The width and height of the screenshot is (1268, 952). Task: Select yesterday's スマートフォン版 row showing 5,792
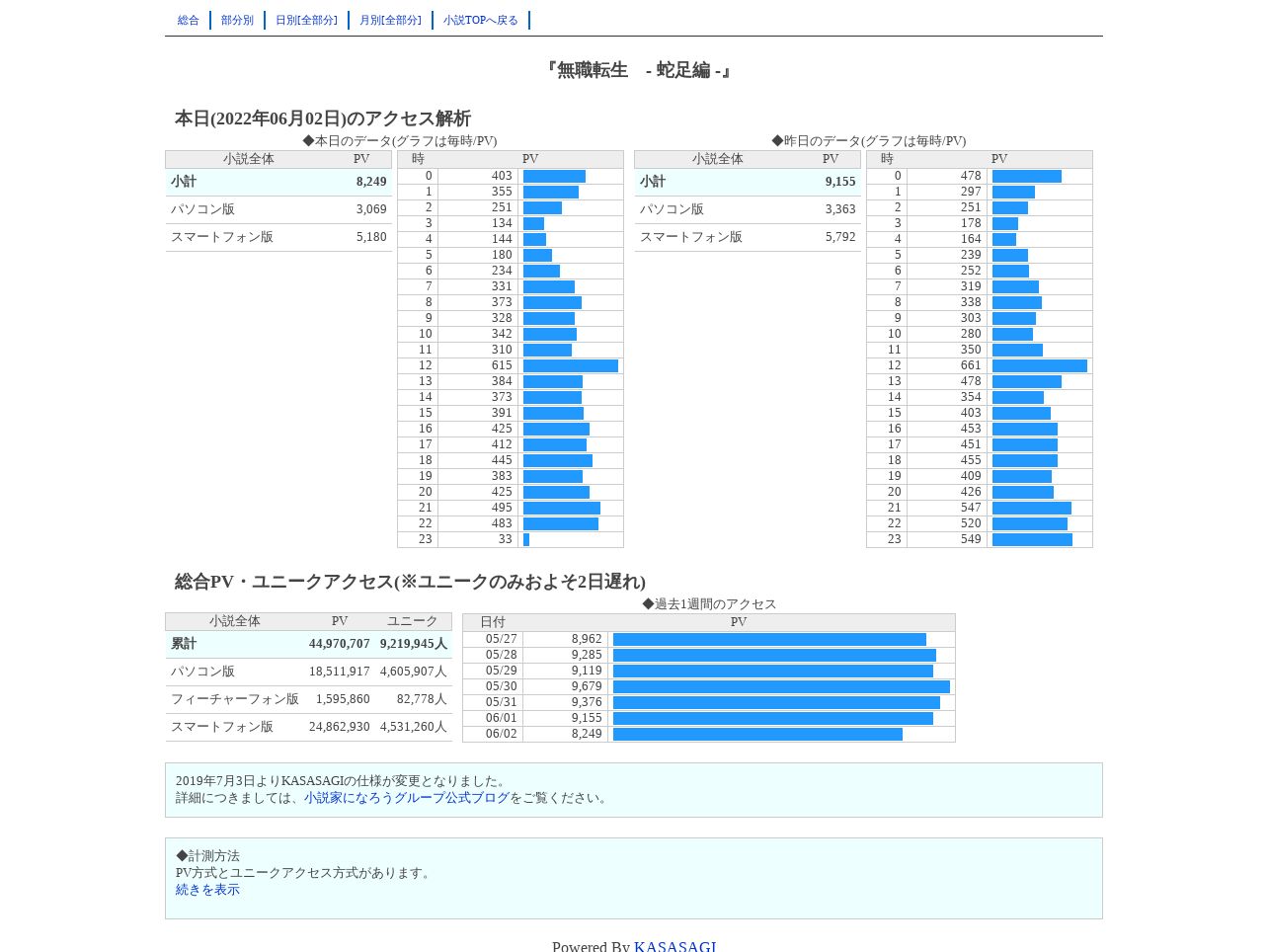748,237
